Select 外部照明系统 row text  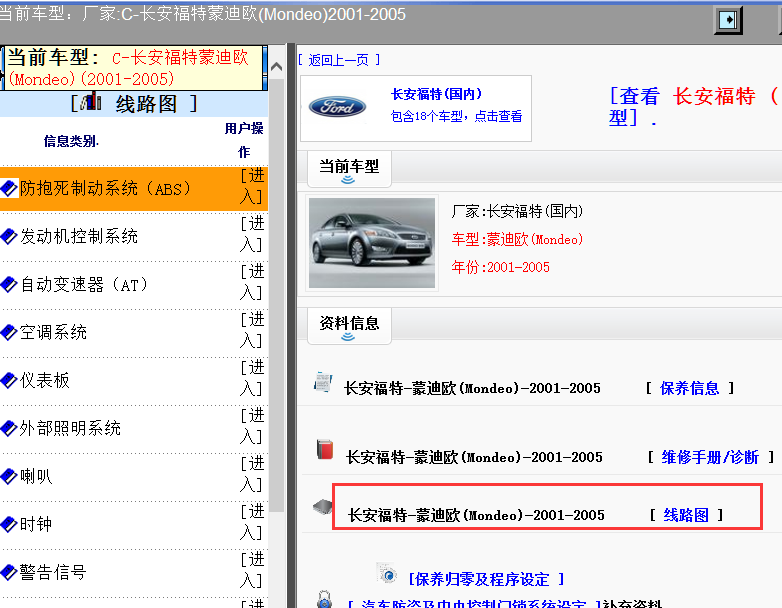click(70, 428)
